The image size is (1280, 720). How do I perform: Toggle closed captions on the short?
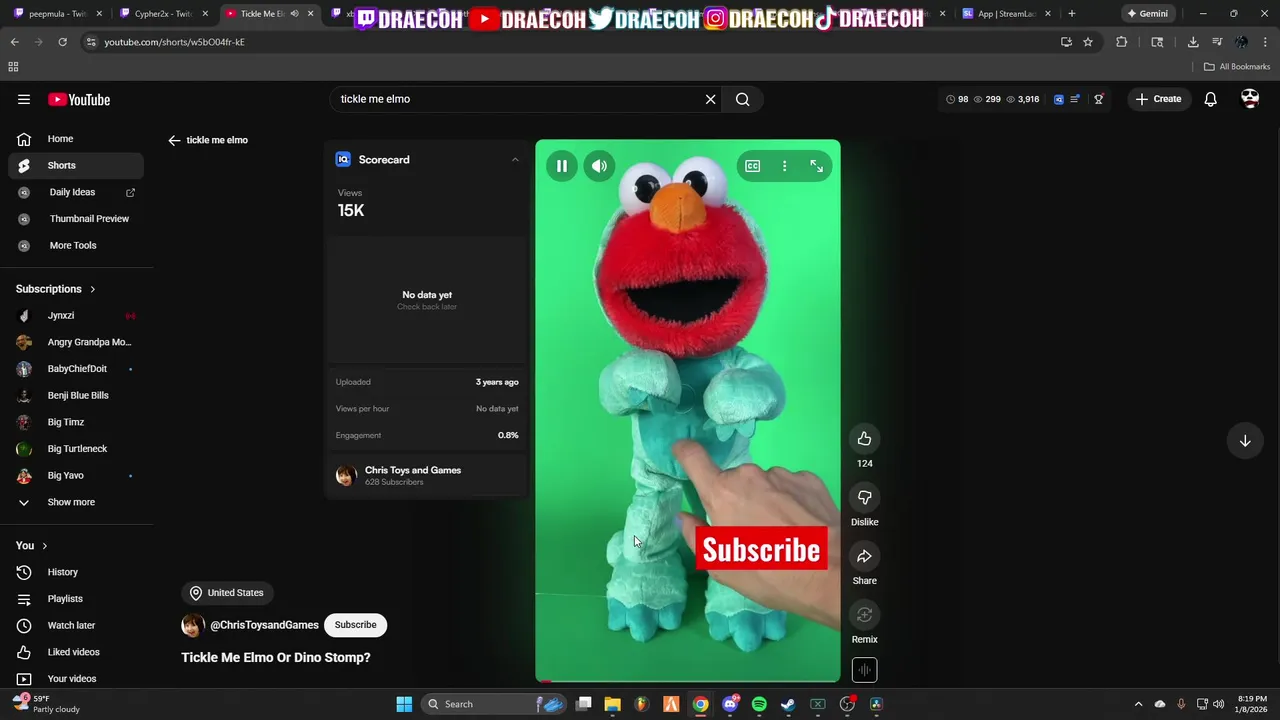pos(753,166)
